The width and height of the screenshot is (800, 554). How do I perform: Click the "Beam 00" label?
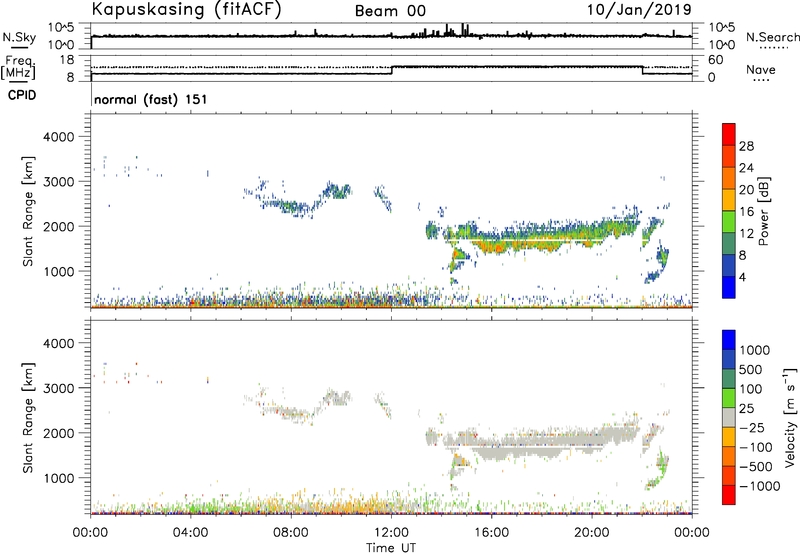390,11
